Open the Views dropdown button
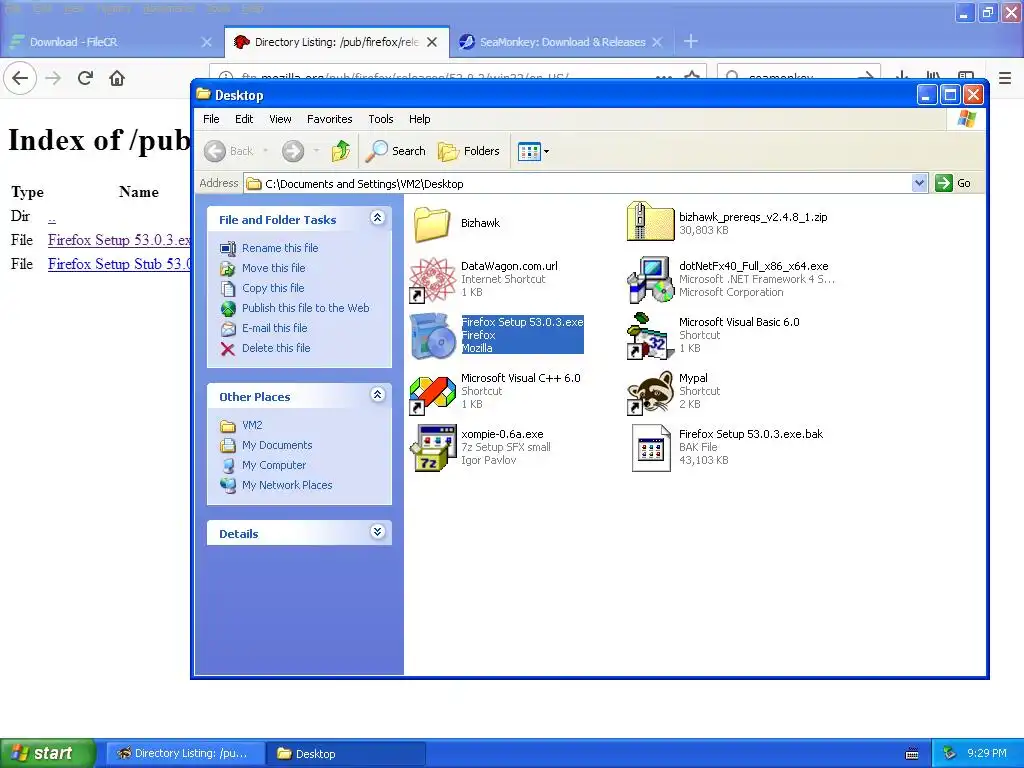Screen dimensions: 1024x768 tap(533, 152)
